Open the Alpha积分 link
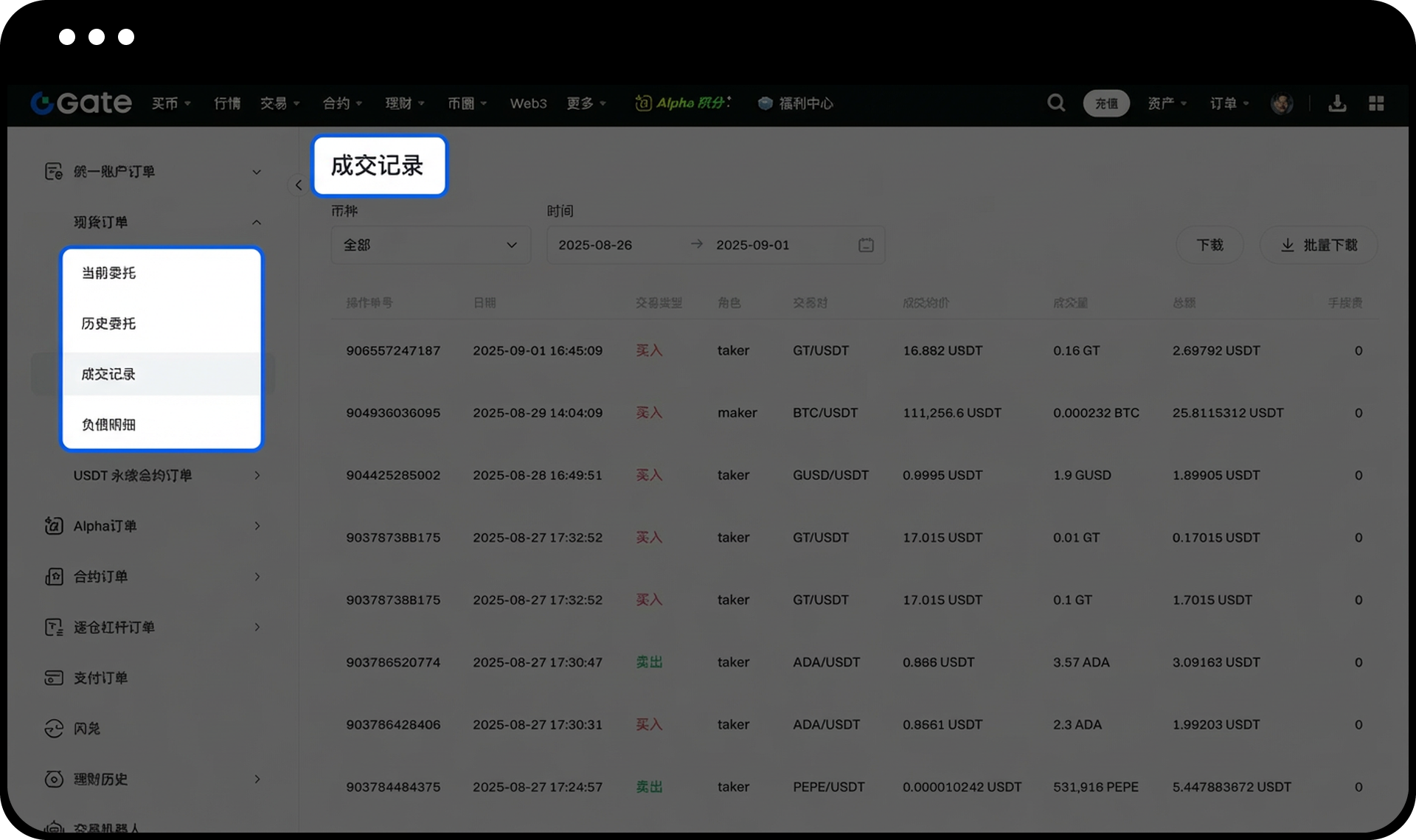Viewport: 1416px width, 840px height. pos(683,103)
